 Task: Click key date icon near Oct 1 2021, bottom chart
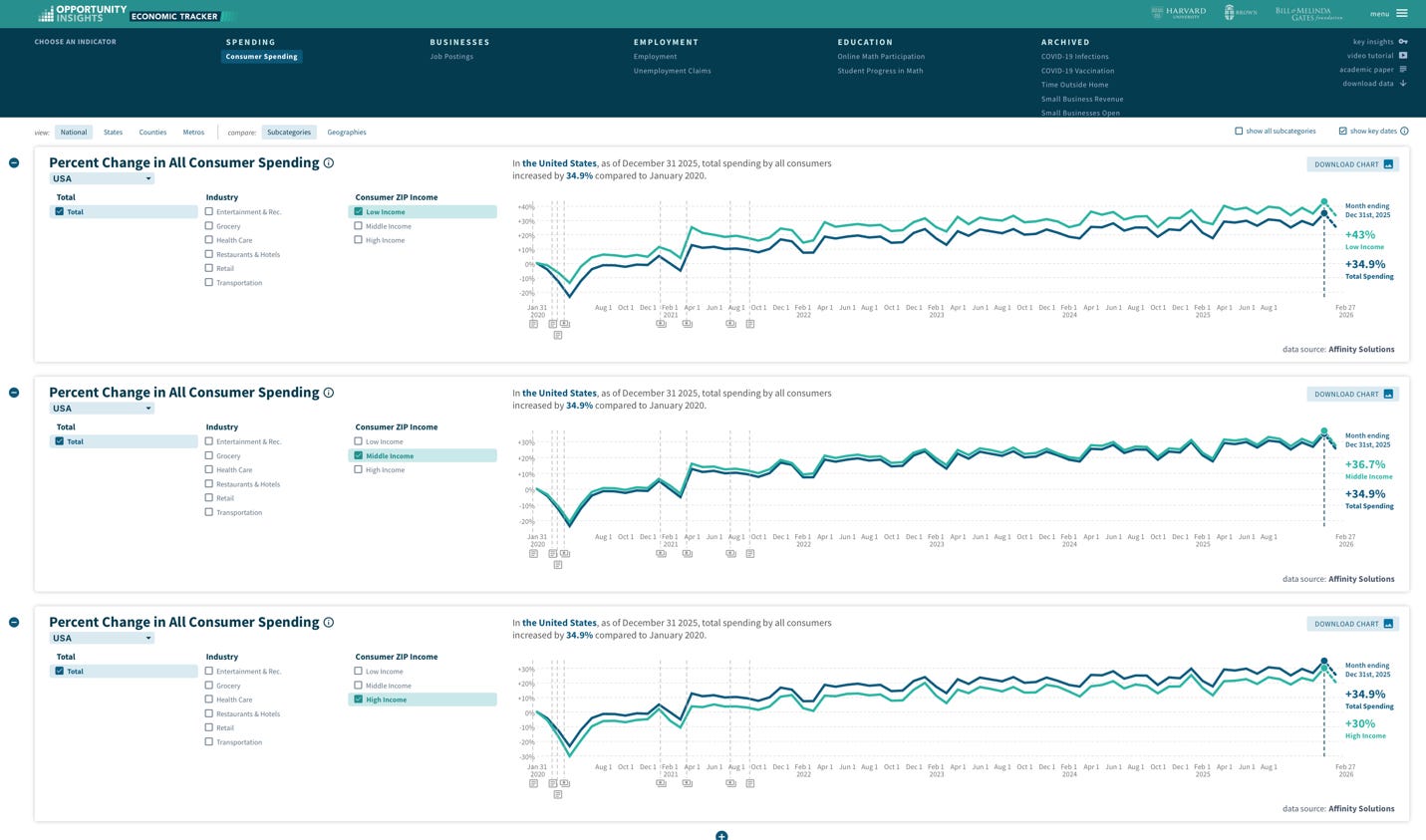pyautogui.click(x=750, y=783)
